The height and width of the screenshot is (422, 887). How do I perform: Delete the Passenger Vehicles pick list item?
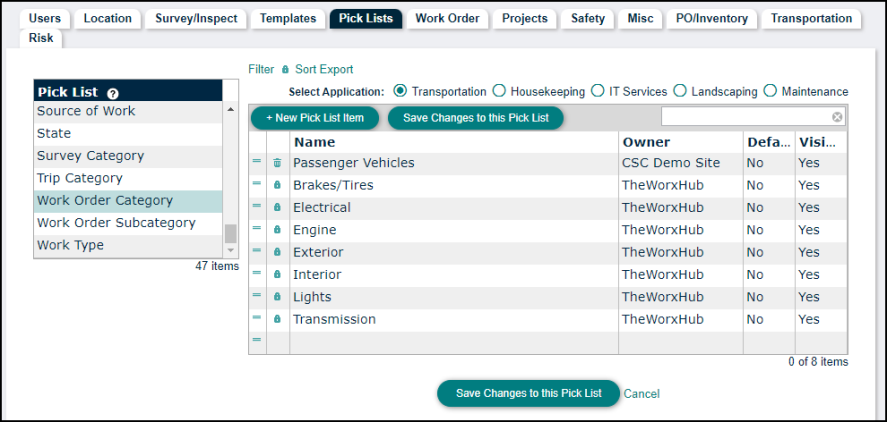[277, 163]
